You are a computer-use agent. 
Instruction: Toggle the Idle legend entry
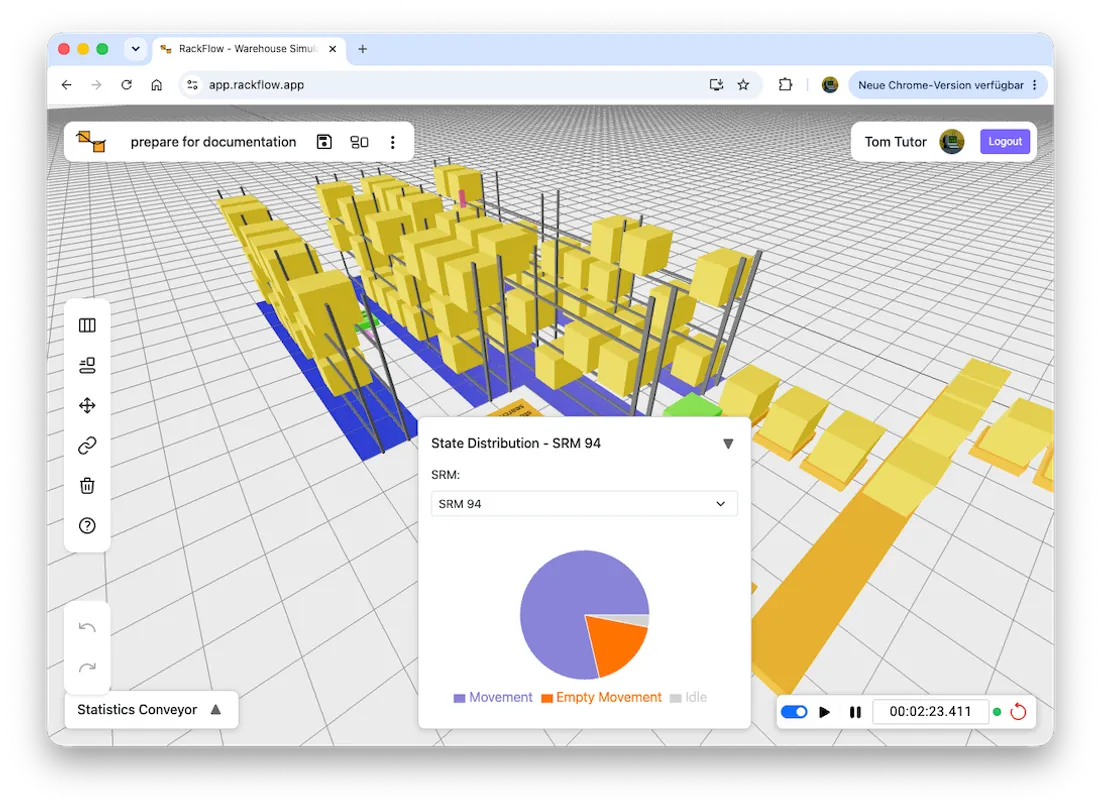click(688, 697)
